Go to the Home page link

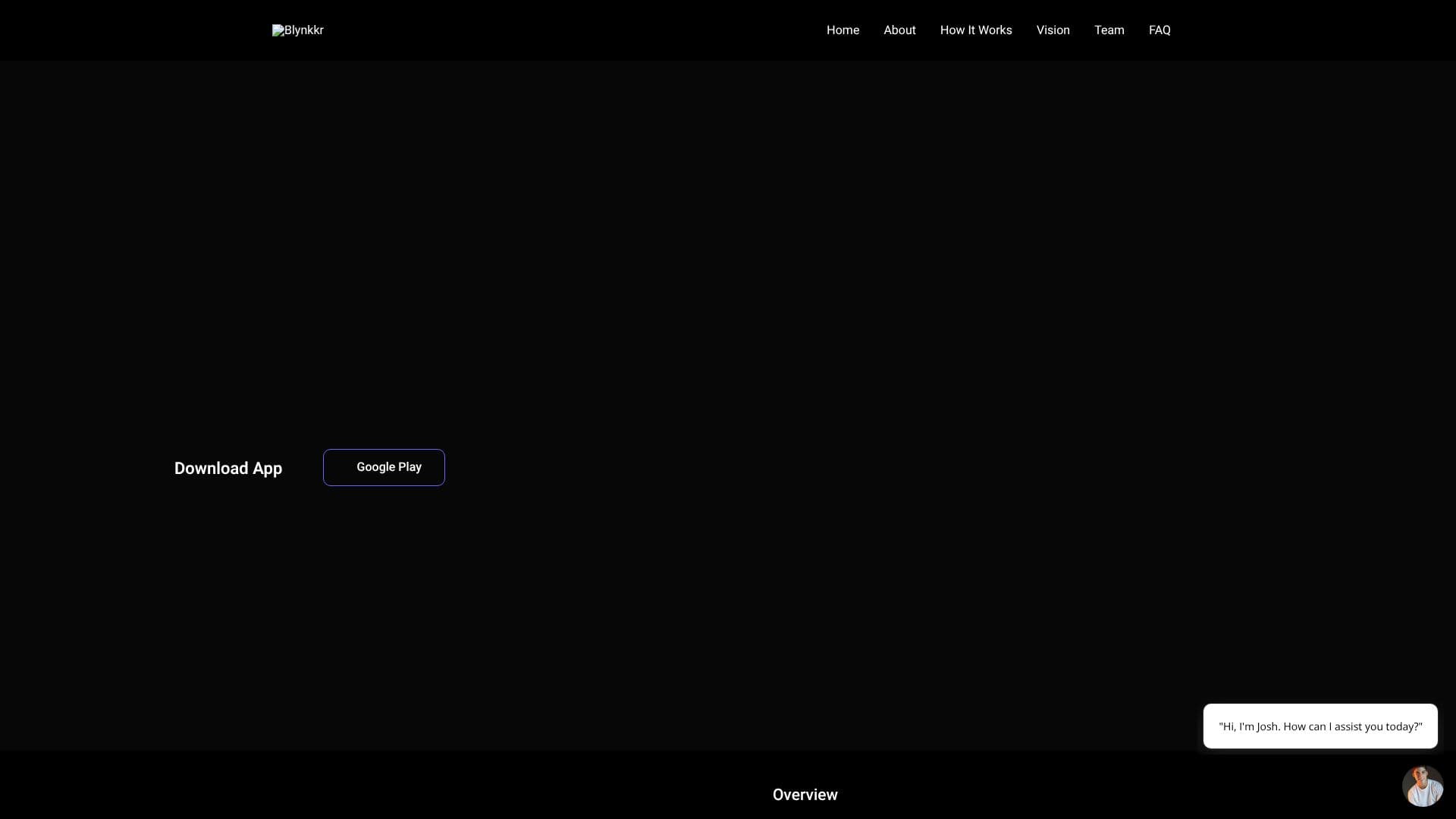pos(843,30)
